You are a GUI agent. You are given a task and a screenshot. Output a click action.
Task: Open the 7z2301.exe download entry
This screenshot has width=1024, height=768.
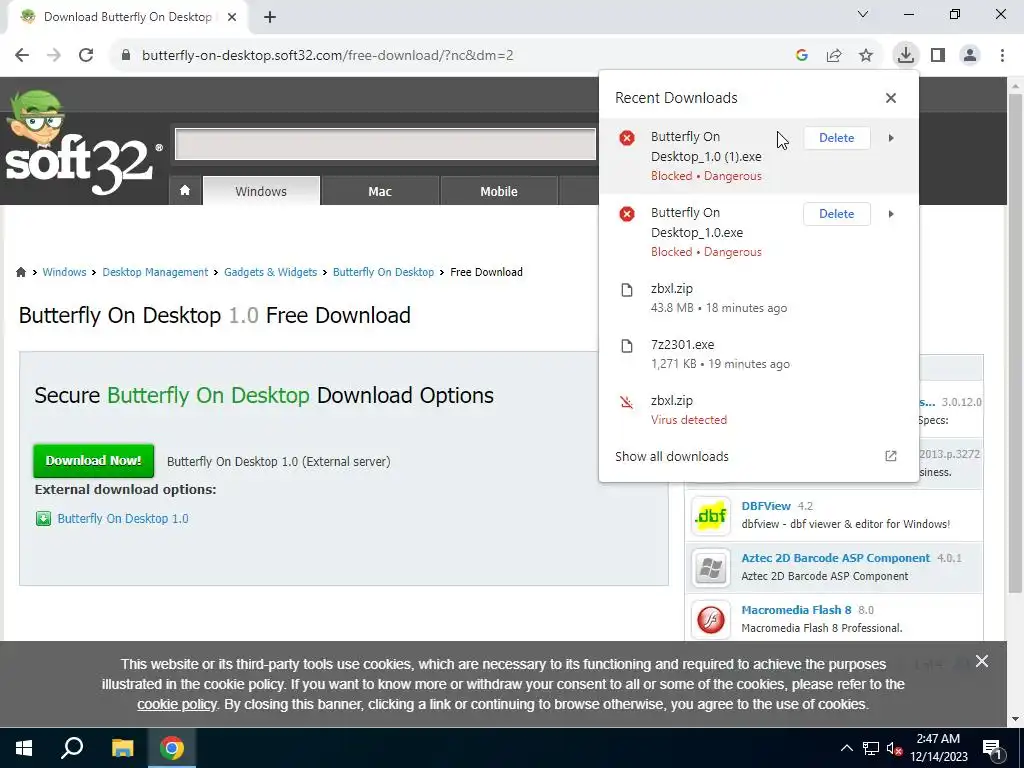pos(759,354)
